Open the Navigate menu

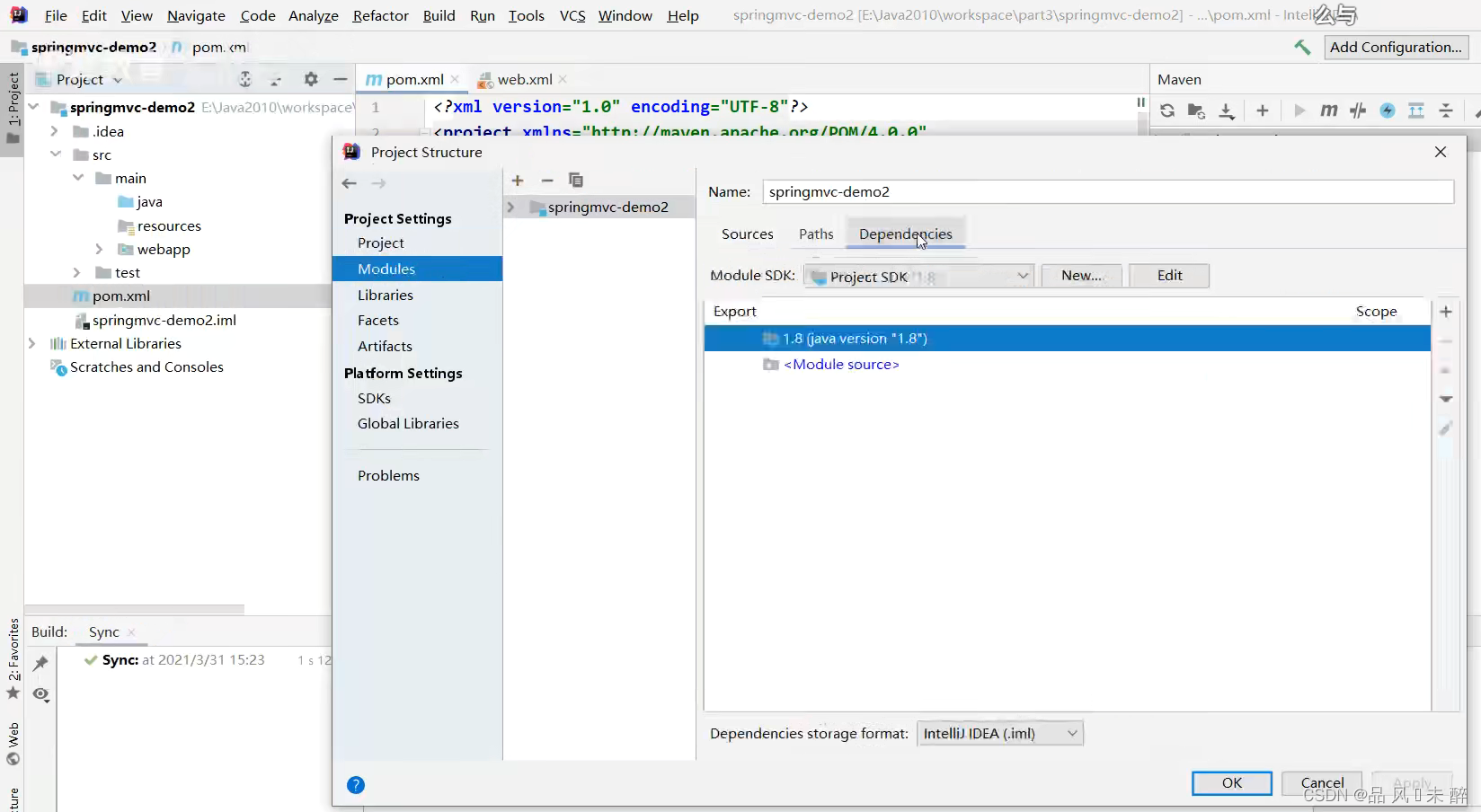(x=196, y=15)
